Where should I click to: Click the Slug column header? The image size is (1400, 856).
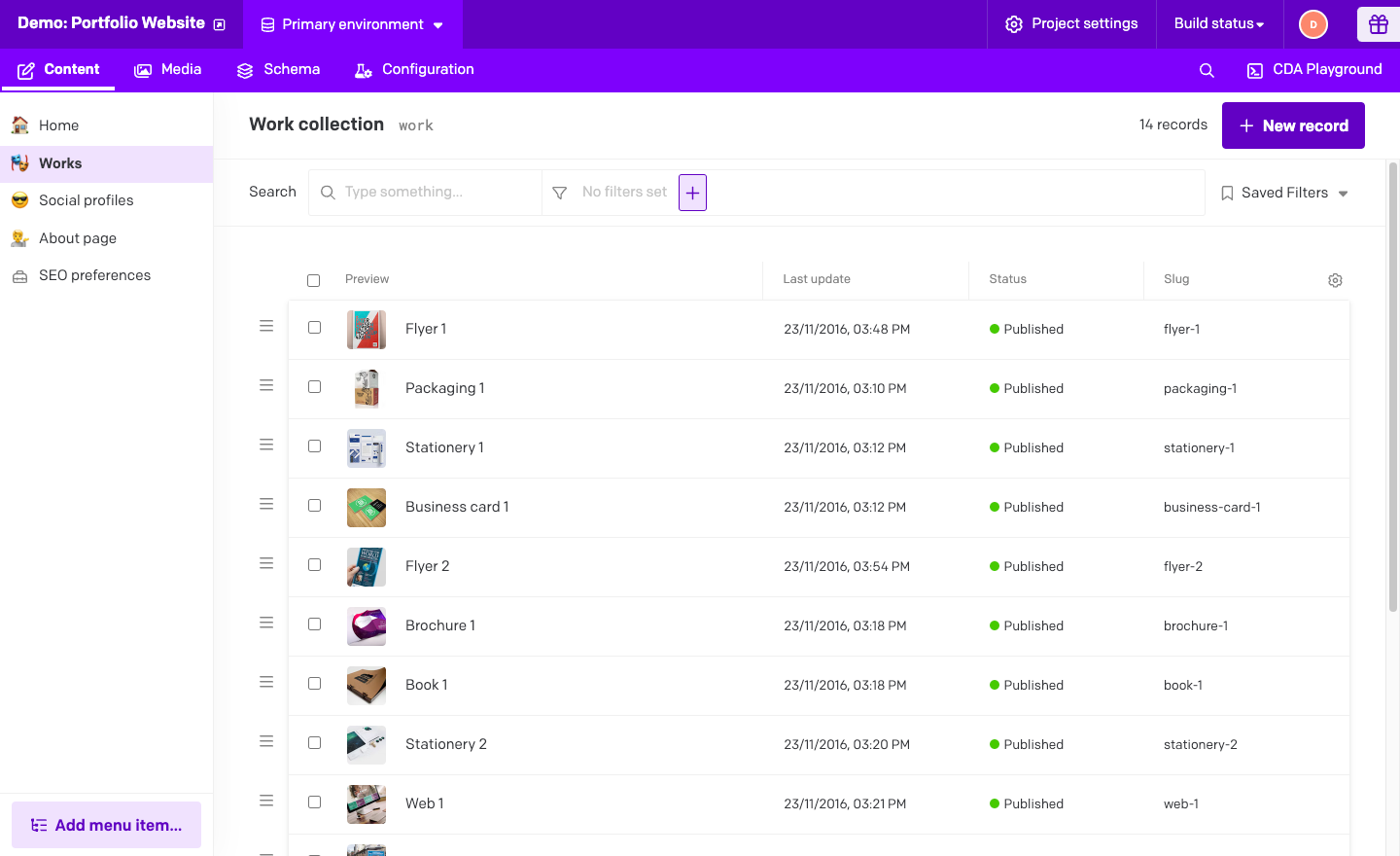pos(1176,279)
